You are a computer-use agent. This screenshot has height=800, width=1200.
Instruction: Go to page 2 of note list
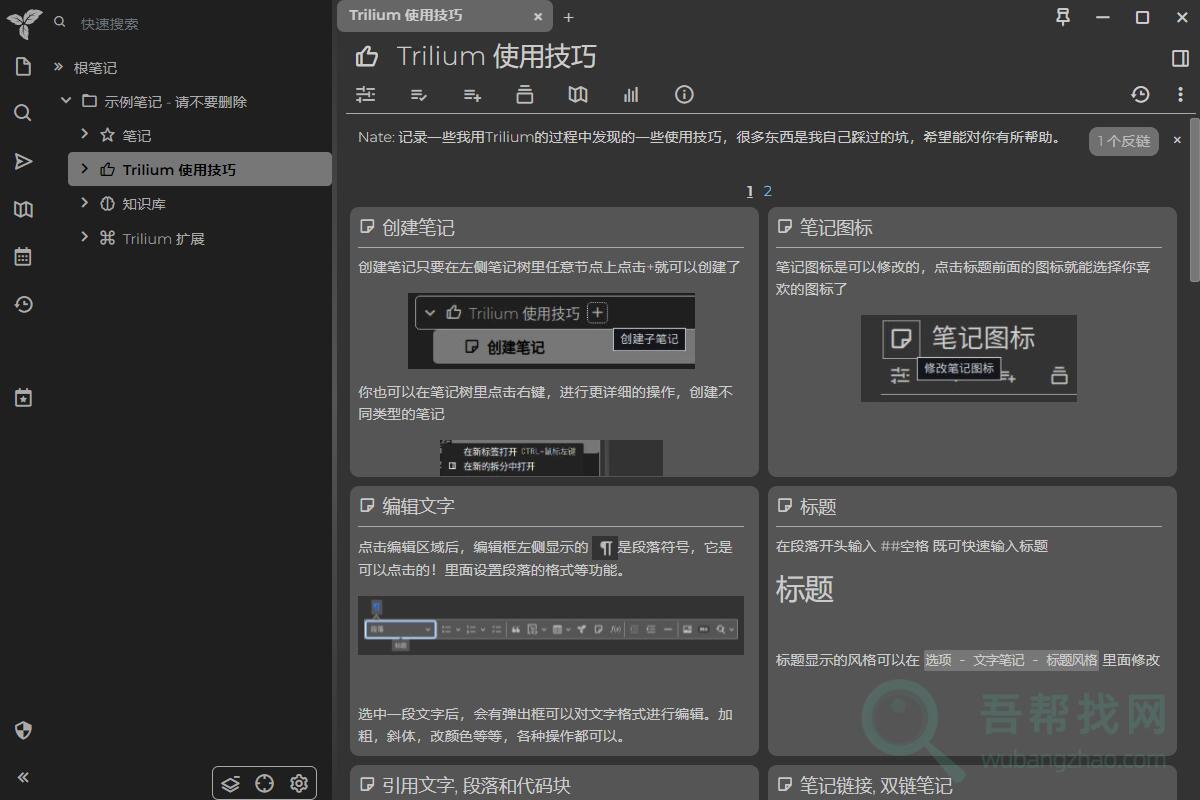tap(767, 191)
